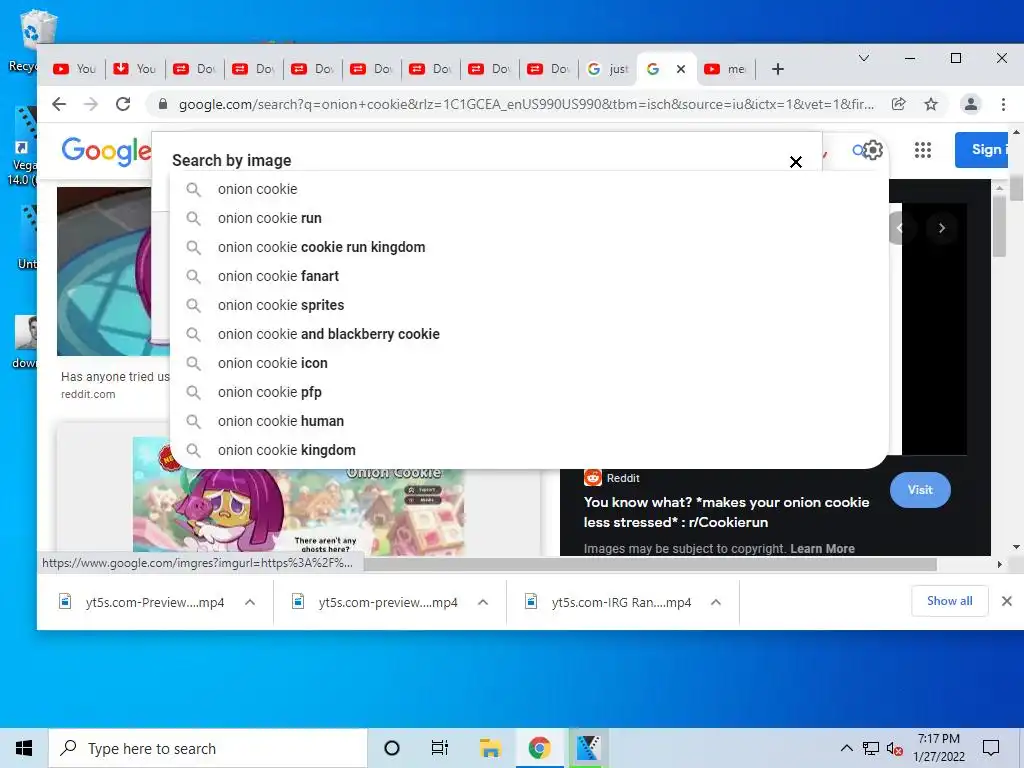1024x768 pixels.
Task: Open taskbar clock 7:17 PM
Action: (938, 748)
